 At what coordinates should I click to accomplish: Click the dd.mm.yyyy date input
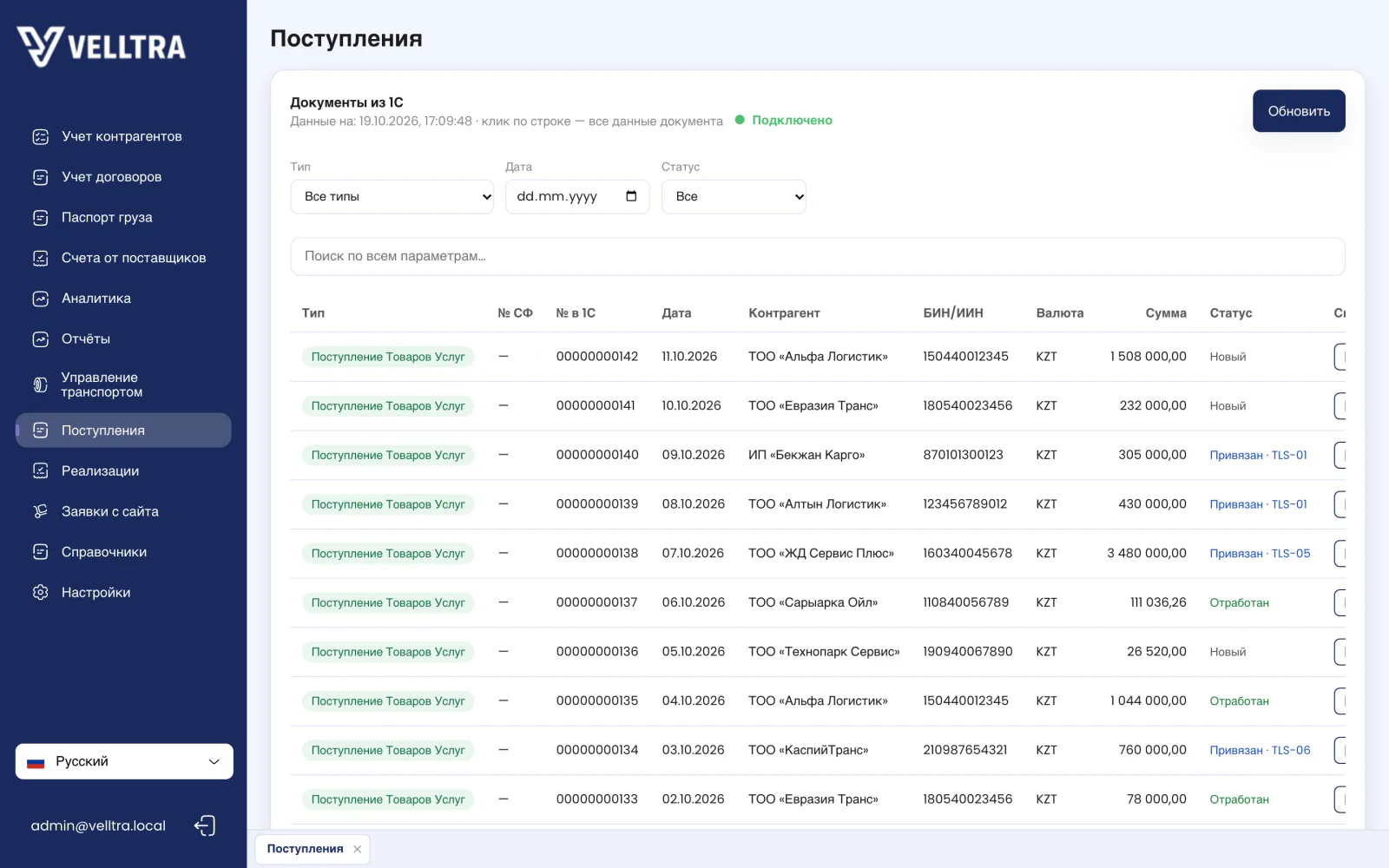point(577,196)
